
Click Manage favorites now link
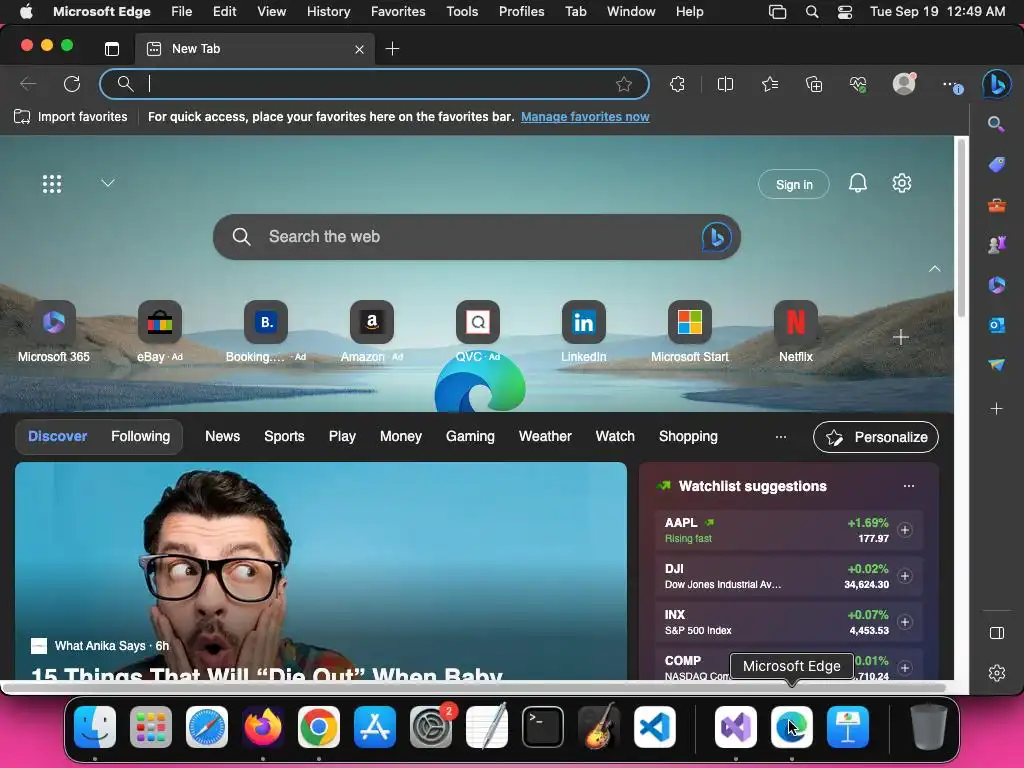coord(585,117)
